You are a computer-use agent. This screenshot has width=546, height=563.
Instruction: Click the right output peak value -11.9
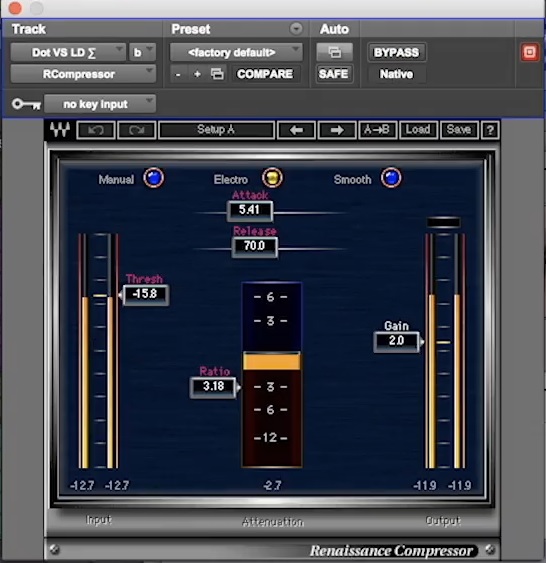[x=459, y=485]
